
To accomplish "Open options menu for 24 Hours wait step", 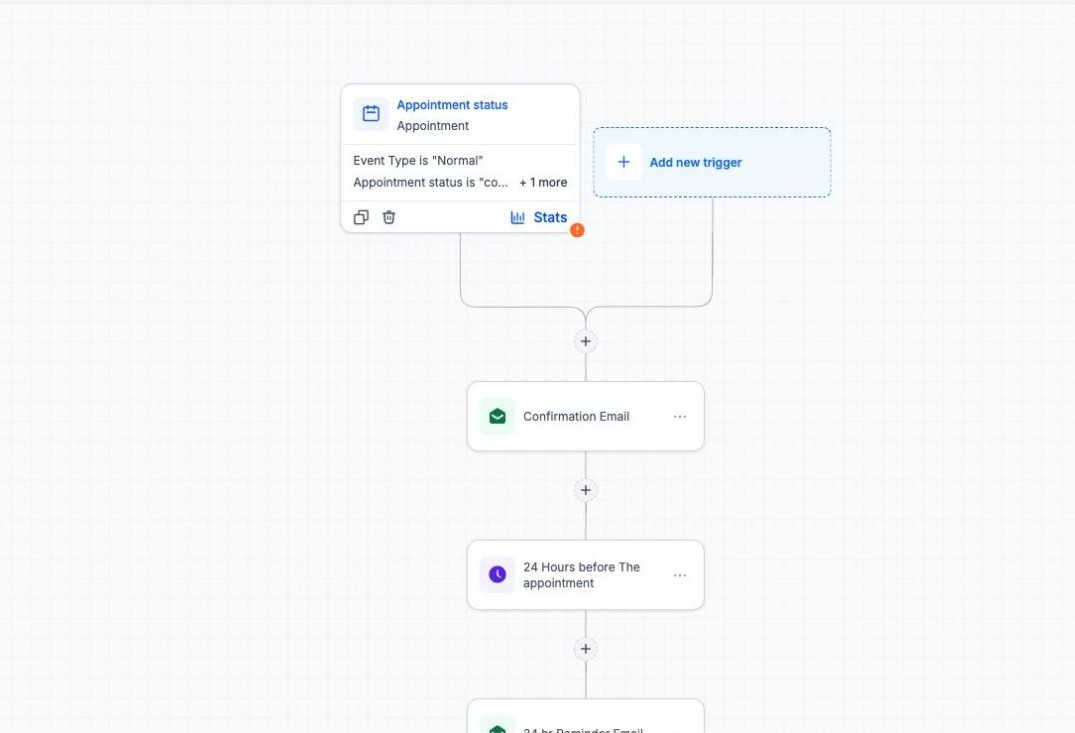I will pos(679,575).
